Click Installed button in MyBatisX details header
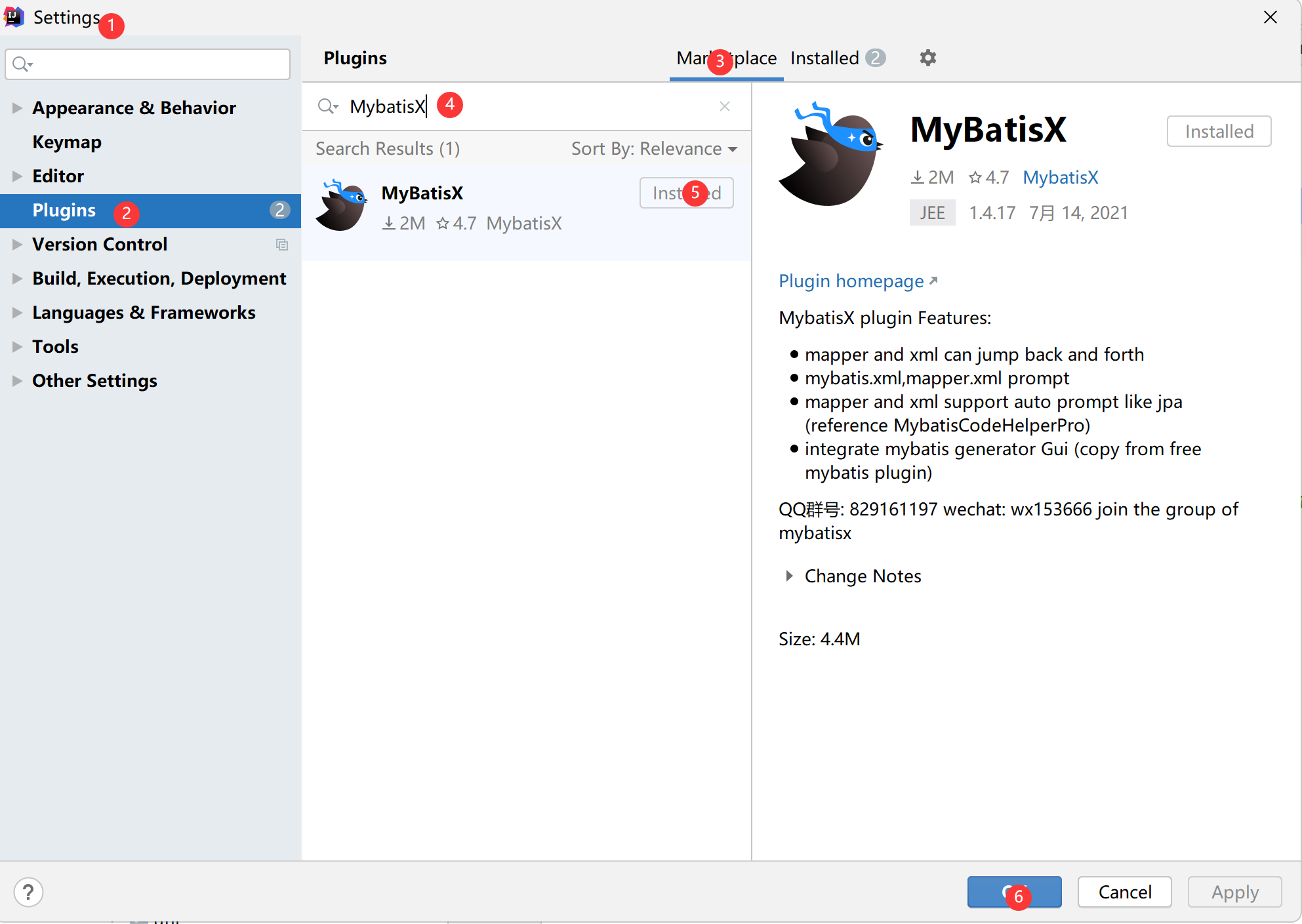Image resolution: width=1302 pixels, height=924 pixels. pos(1219,131)
